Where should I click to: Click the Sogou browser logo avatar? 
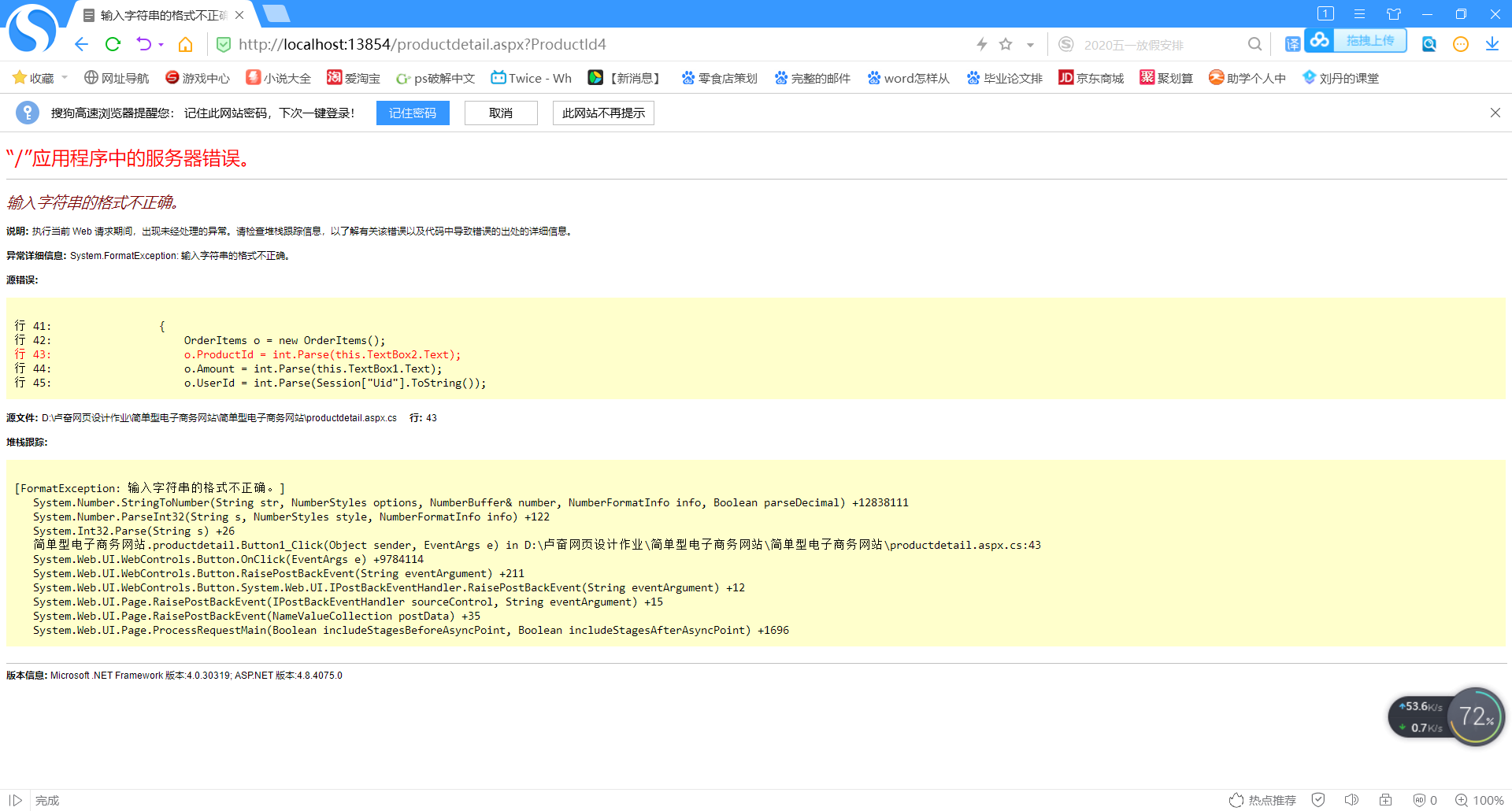click(32, 29)
